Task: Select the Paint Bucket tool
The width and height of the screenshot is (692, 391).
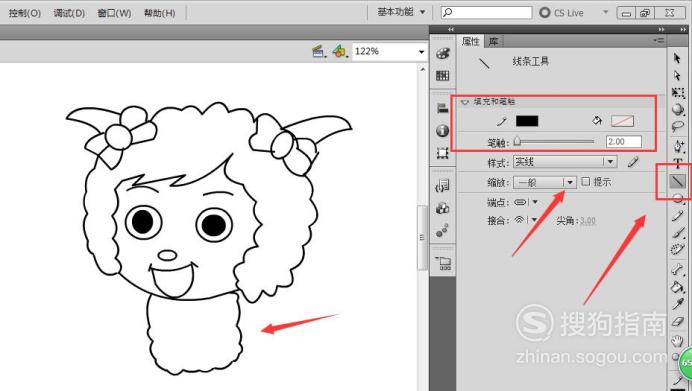Action: coord(677,287)
